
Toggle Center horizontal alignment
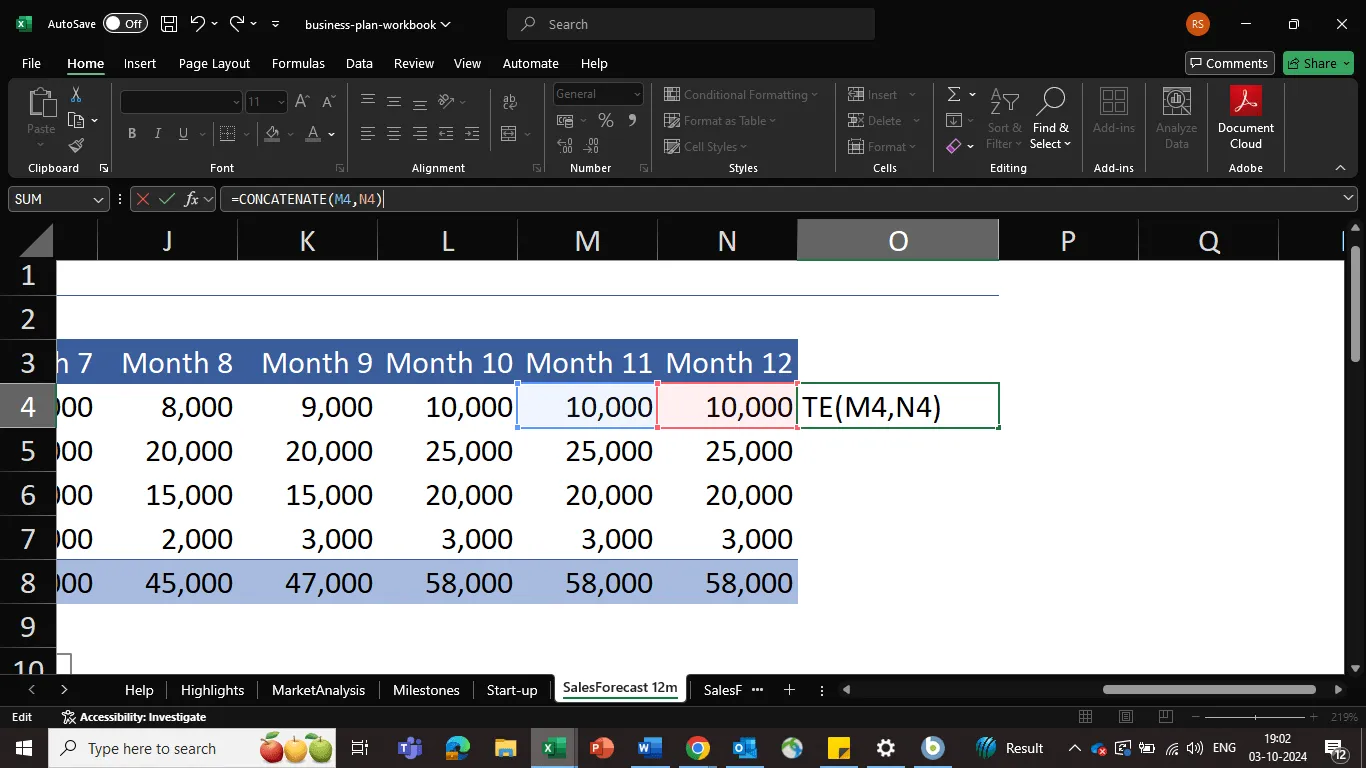click(x=394, y=133)
